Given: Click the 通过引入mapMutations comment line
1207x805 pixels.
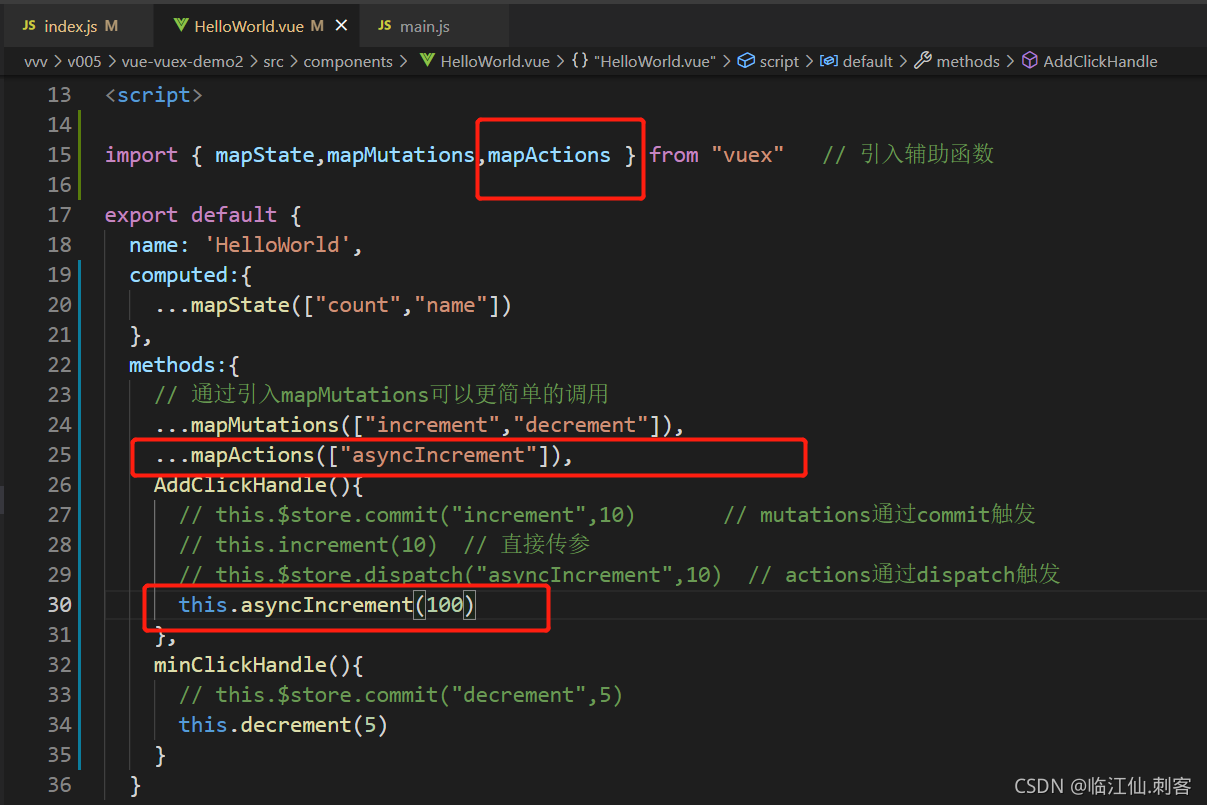Looking at the screenshot, I should (381, 395).
